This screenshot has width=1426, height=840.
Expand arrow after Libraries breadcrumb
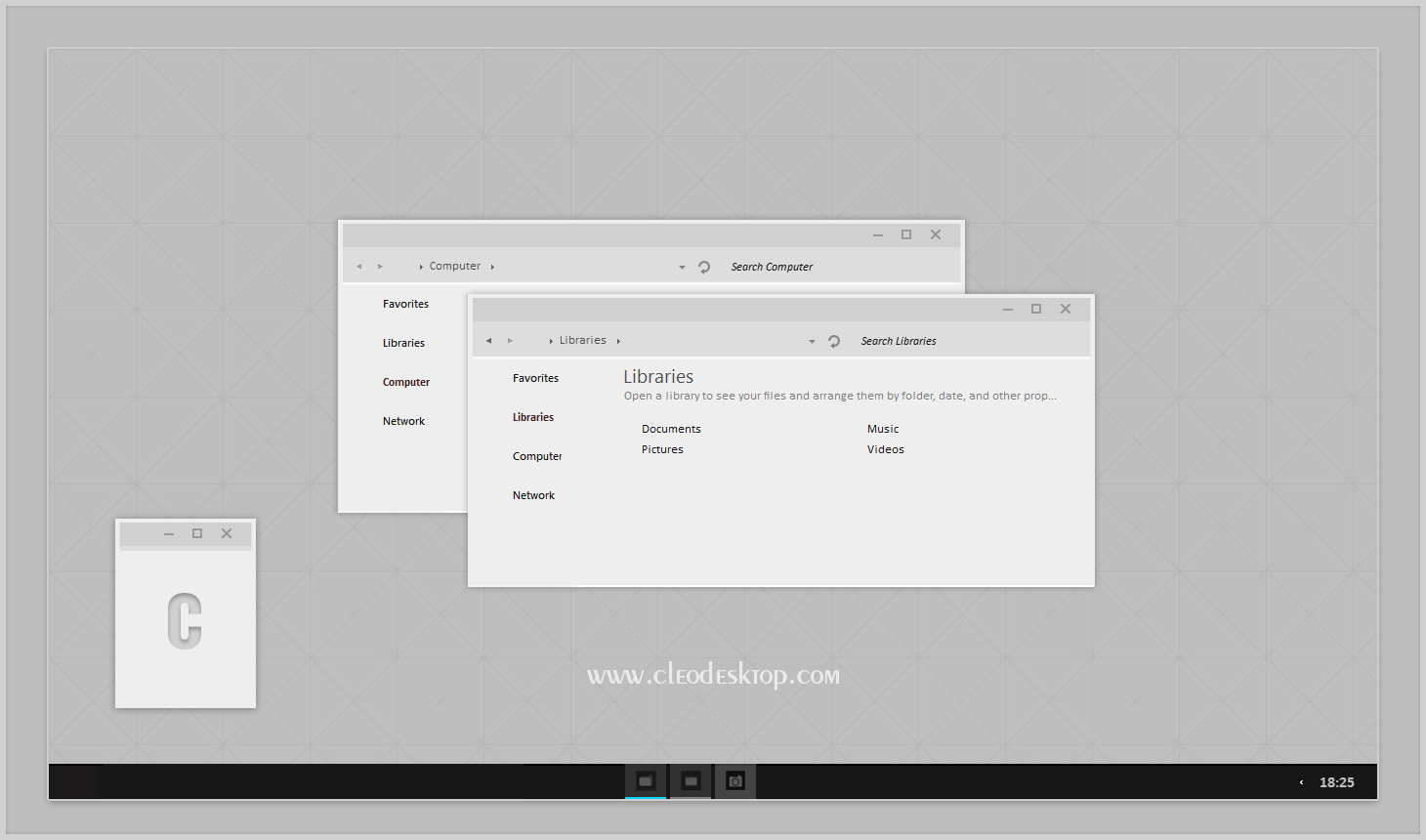coord(618,341)
